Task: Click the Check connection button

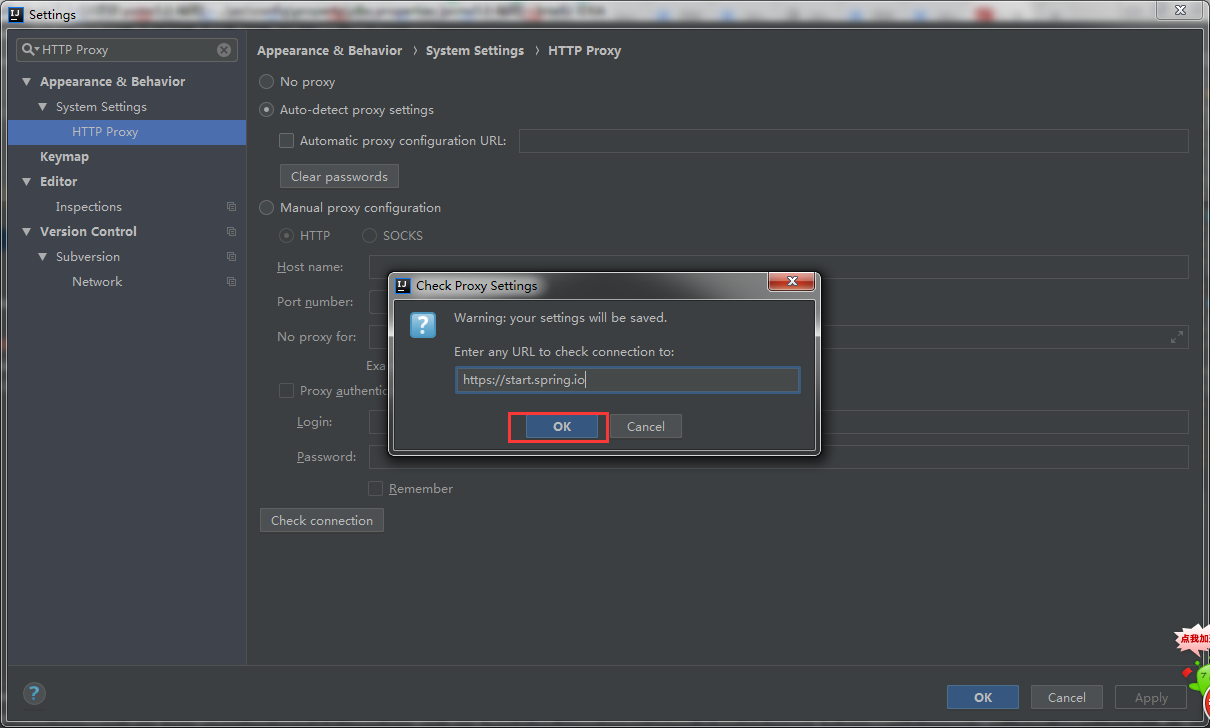Action: pyautogui.click(x=322, y=521)
